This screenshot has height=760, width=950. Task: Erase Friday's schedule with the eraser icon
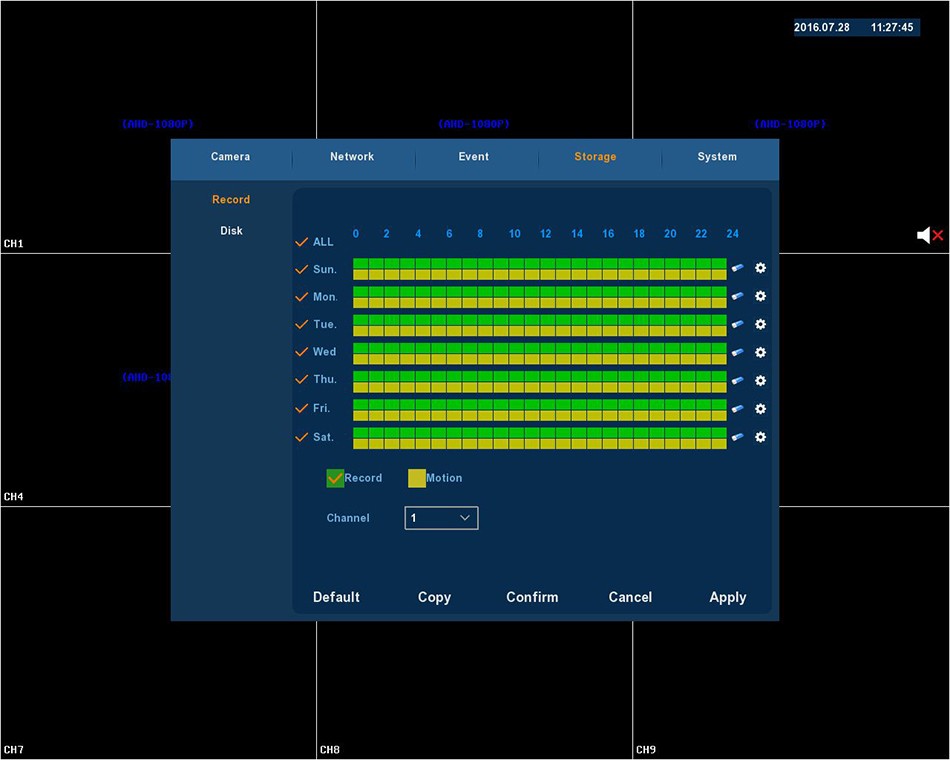pyautogui.click(x=737, y=409)
